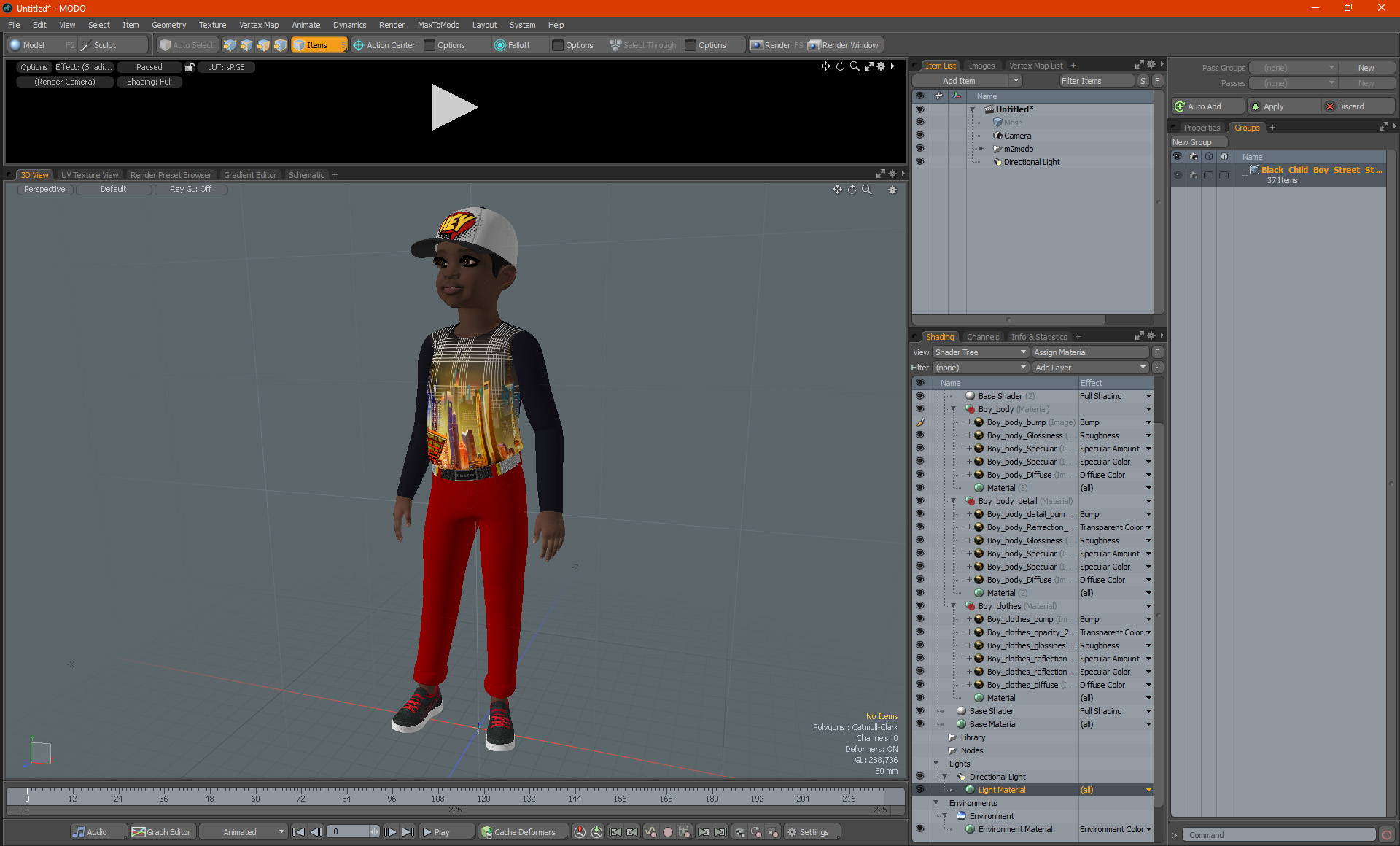The height and width of the screenshot is (846, 1400).
Task: Unlock the preview lock icon
Action: [x=190, y=67]
